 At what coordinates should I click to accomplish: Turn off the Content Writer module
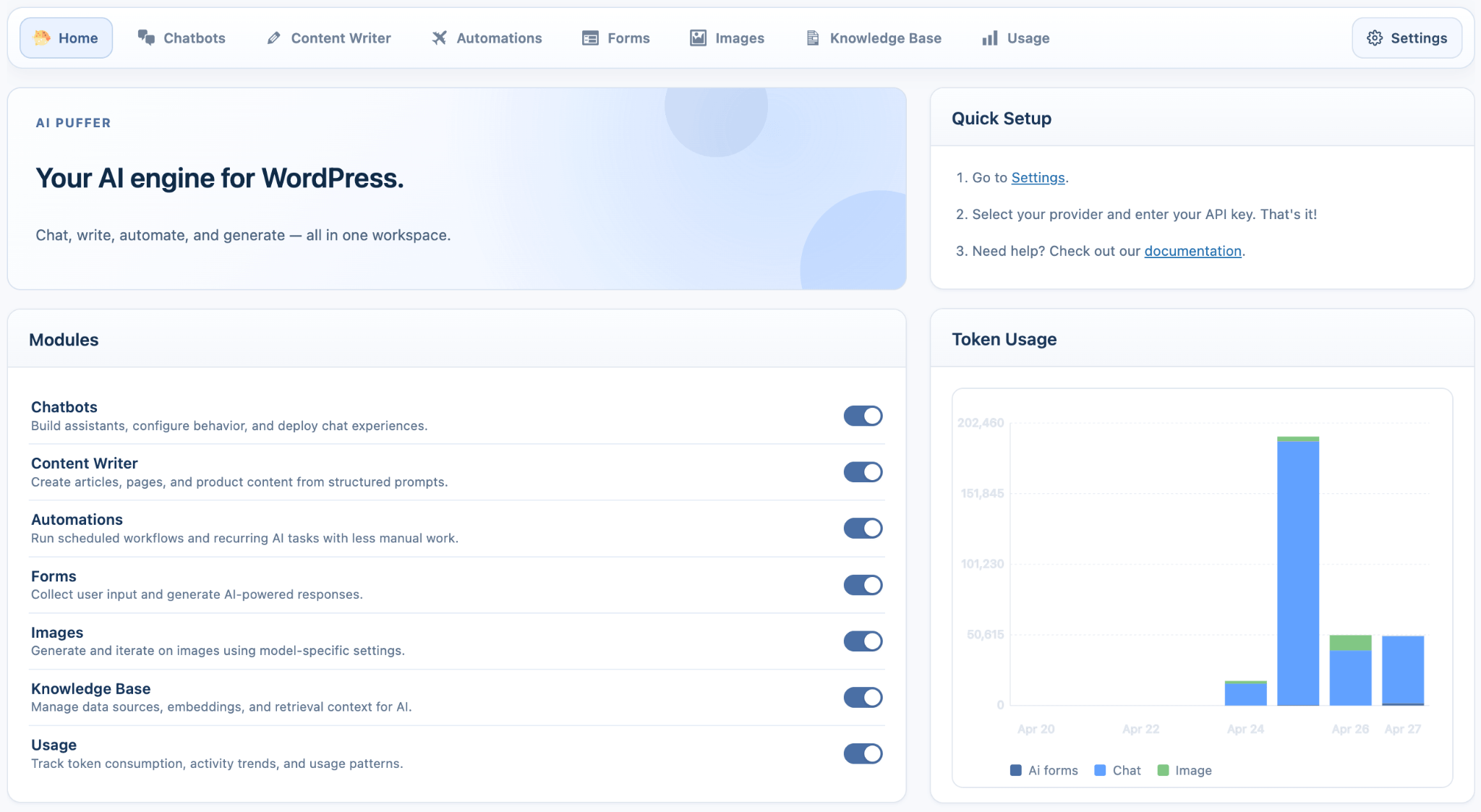pyautogui.click(x=863, y=472)
